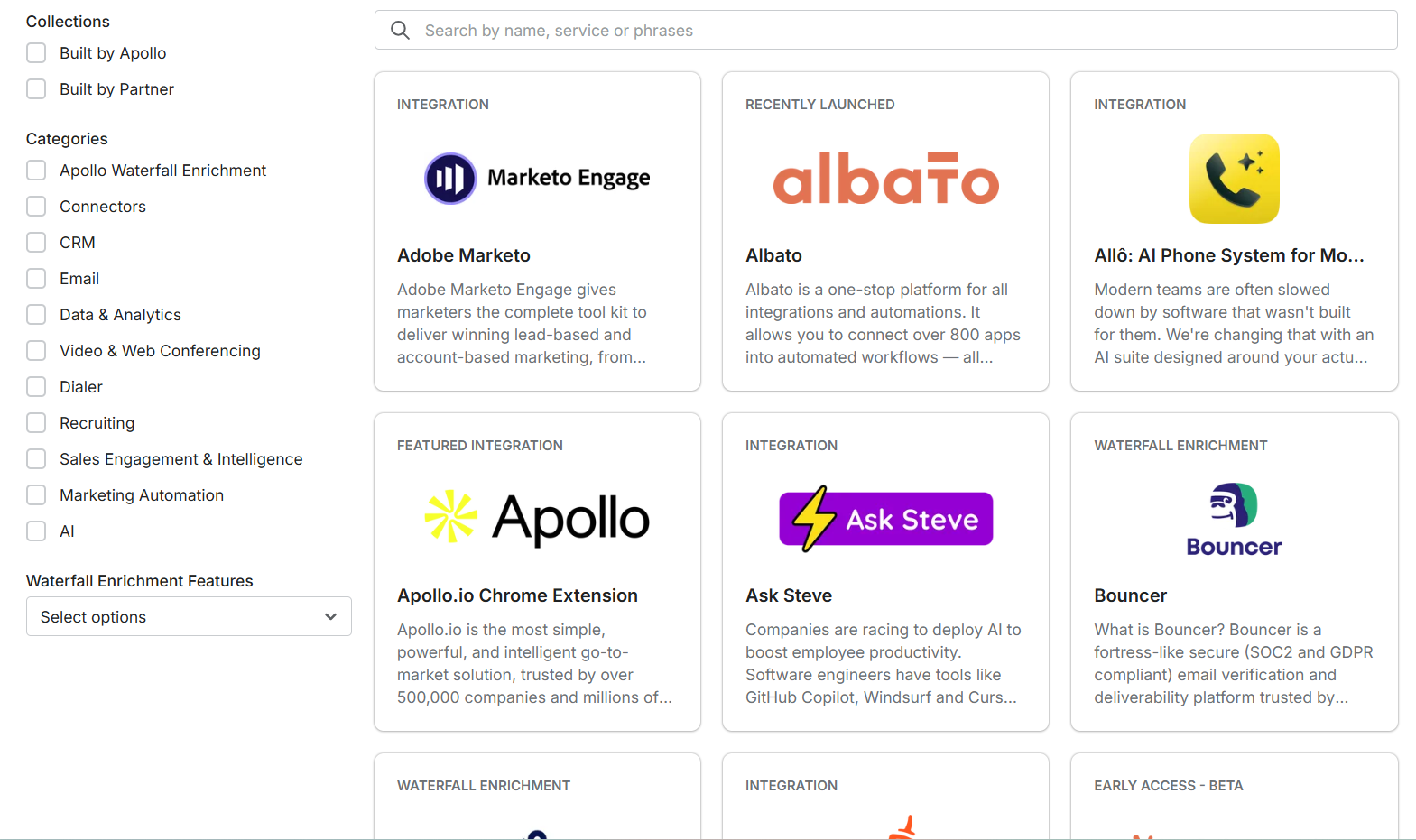Image resolution: width=1416 pixels, height=840 pixels.
Task: Click the purple Ask Steve logo
Action: tap(885, 519)
